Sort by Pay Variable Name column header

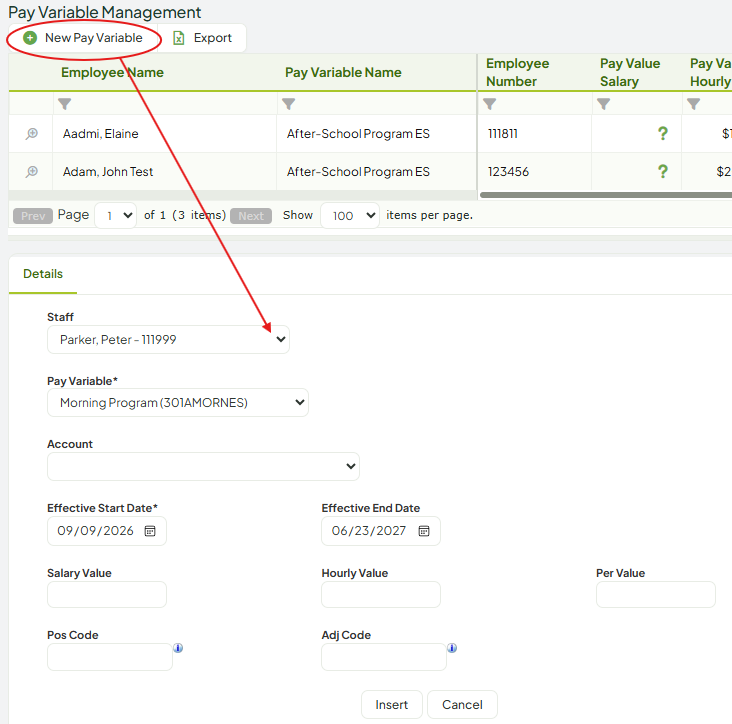343,72
